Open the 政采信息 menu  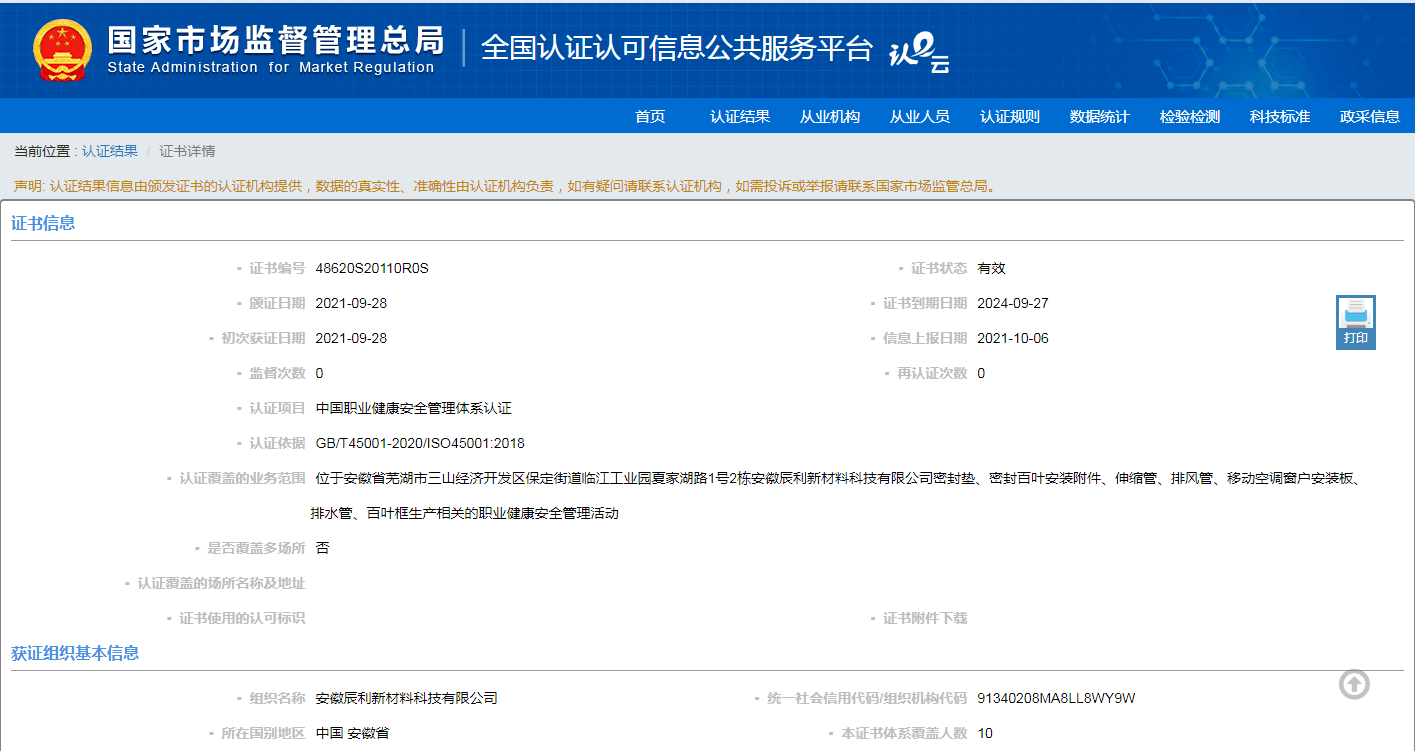tap(1370, 116)
